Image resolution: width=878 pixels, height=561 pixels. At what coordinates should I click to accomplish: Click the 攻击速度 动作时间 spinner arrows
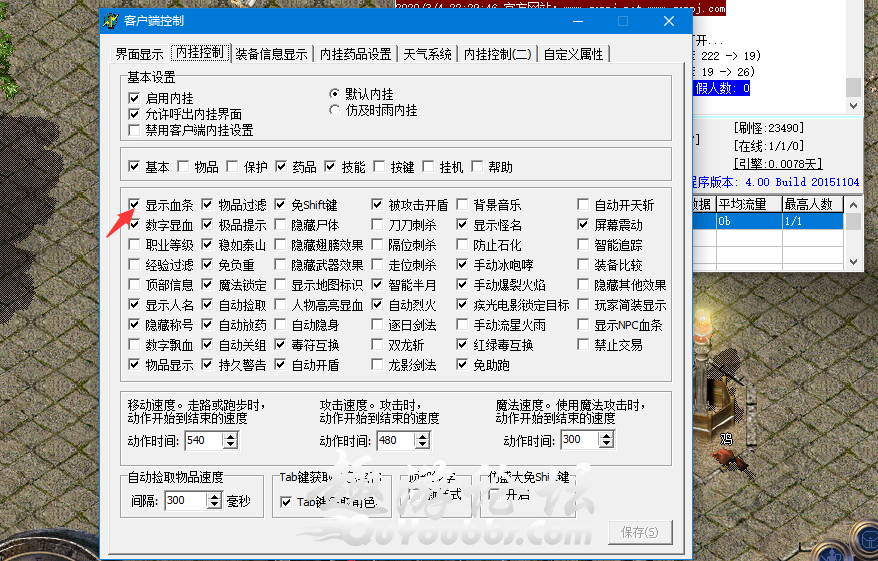424,441
